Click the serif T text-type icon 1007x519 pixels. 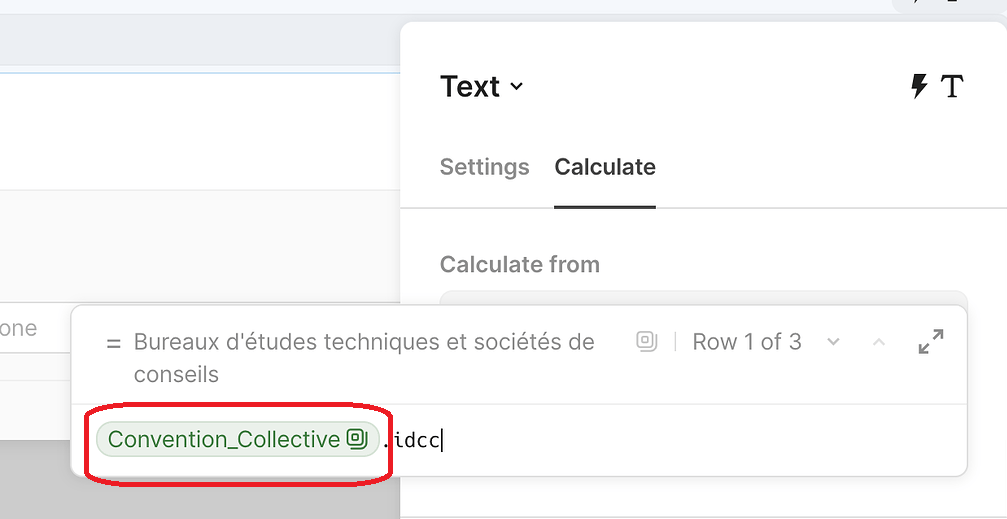pyautogui.click(x=952, y=87)
